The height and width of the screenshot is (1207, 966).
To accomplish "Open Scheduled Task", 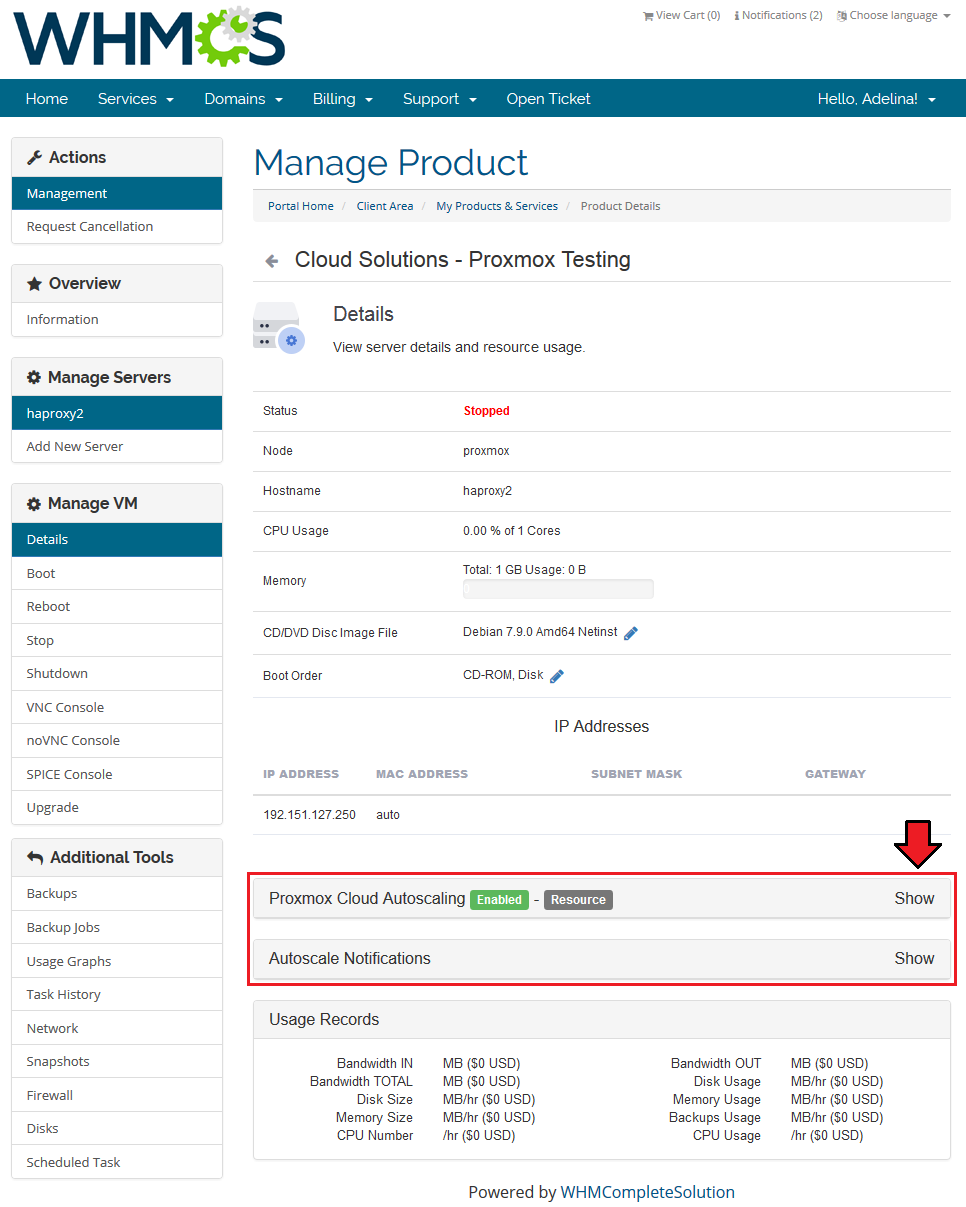I will coord(117,1162).
